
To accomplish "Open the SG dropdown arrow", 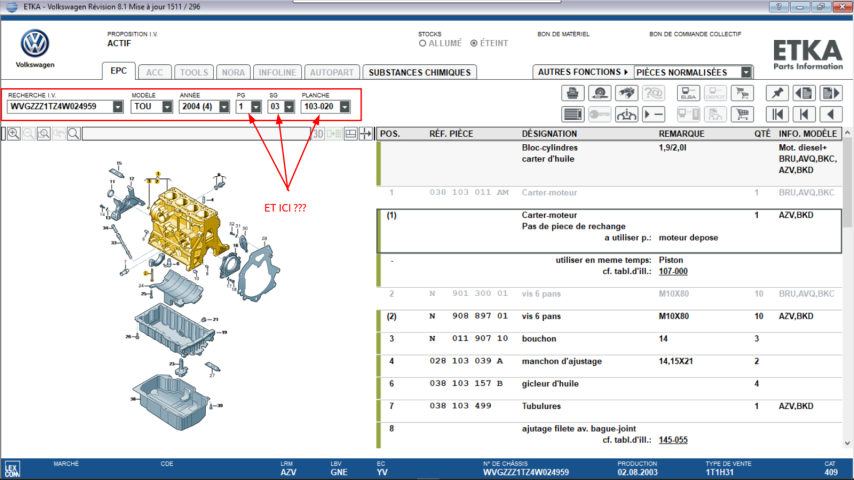I will point(289,107).
